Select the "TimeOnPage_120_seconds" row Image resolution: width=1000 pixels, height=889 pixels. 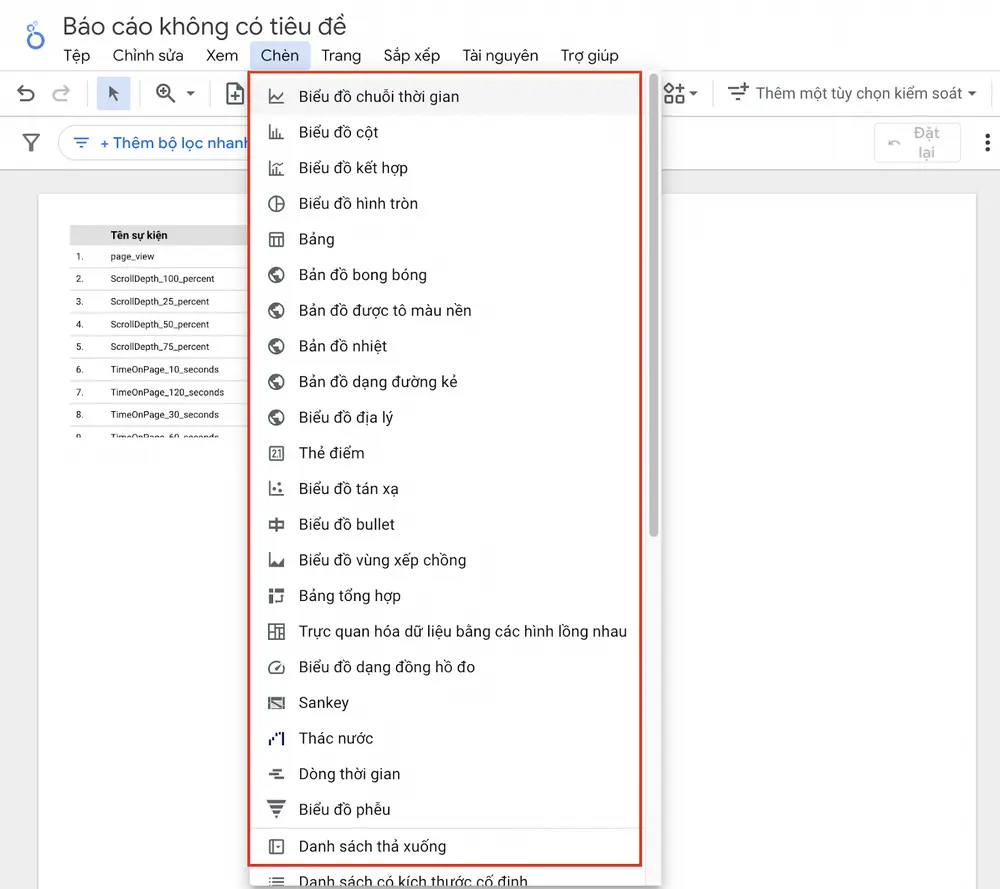[158, 392]
